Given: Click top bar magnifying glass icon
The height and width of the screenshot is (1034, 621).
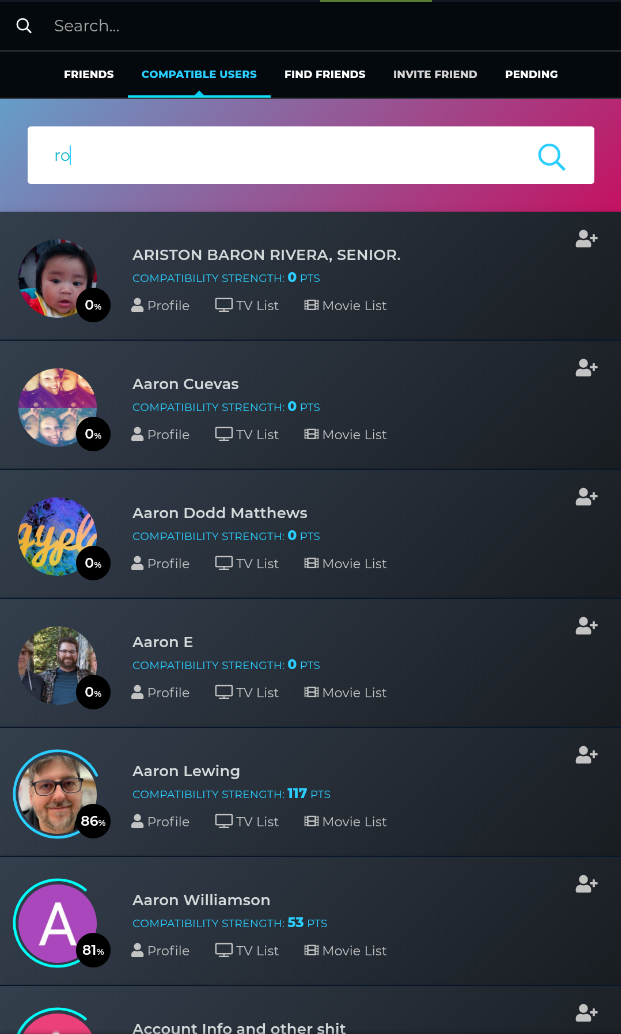Looking at the screenshot, I should (24, 26).
